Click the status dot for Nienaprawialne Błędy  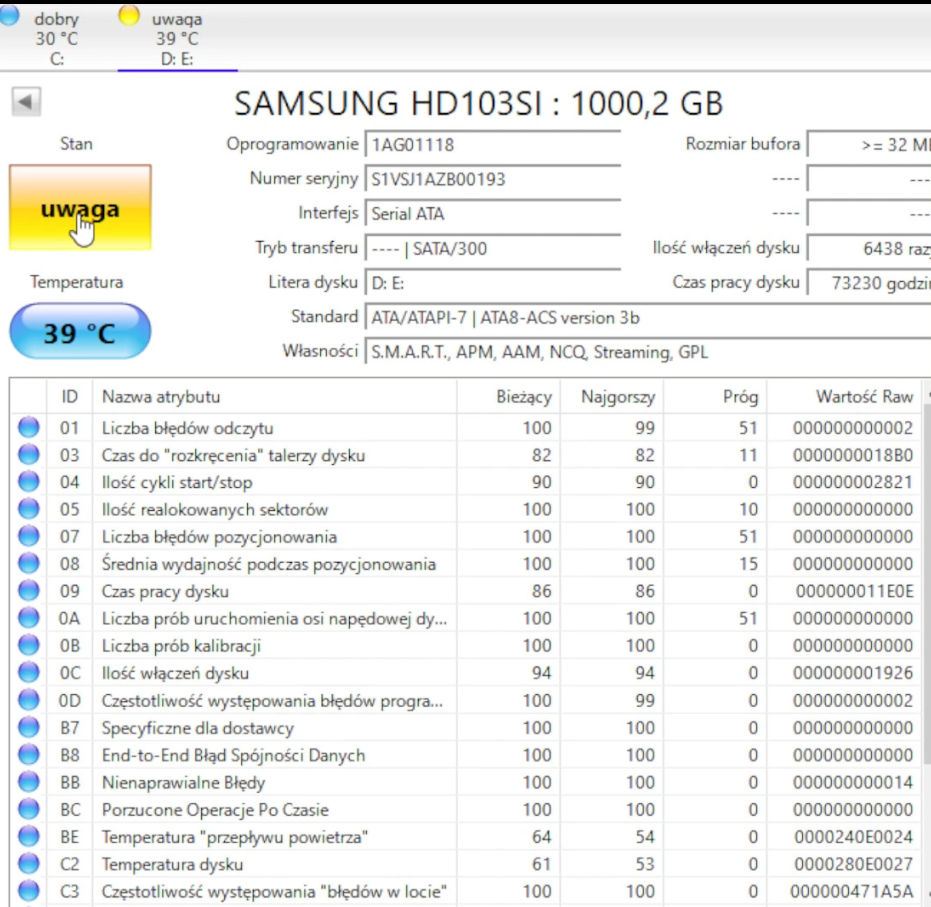tap(28, 782)
